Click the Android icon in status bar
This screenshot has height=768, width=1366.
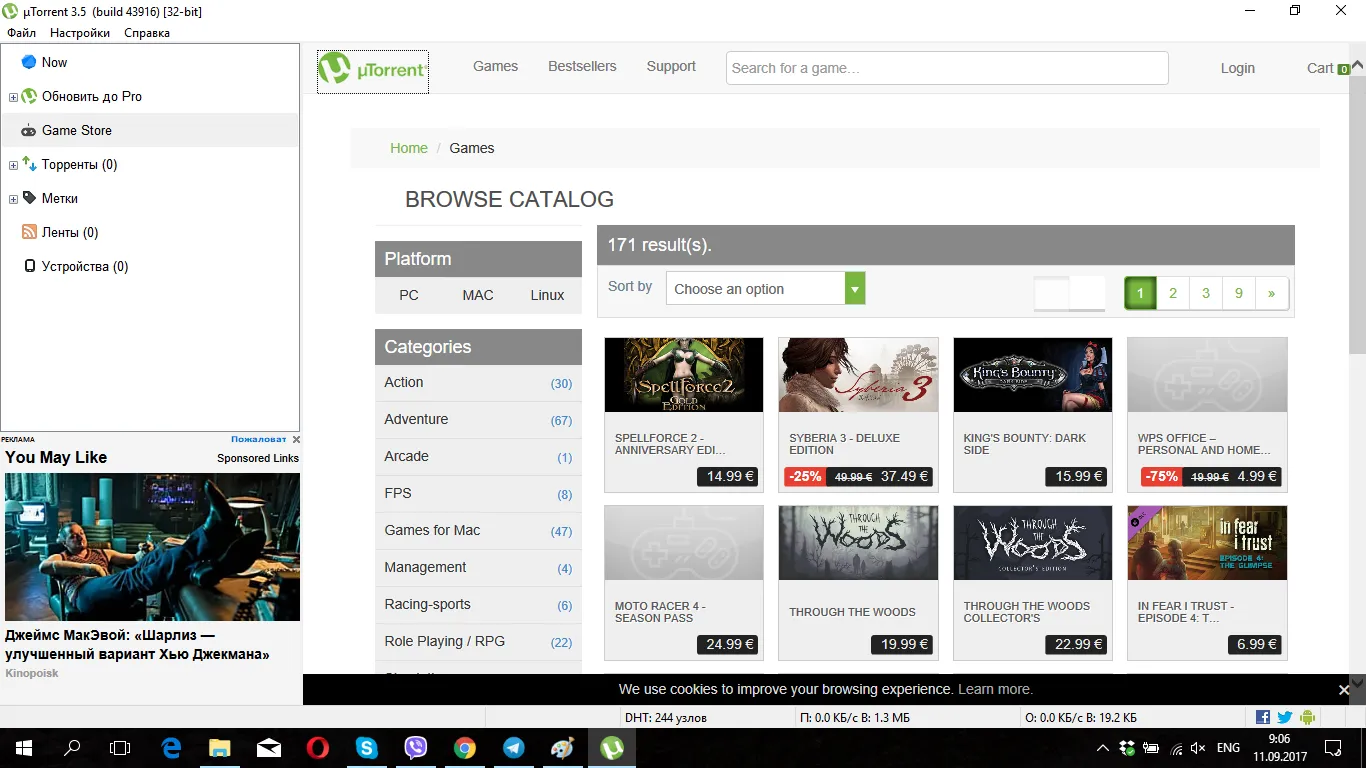(x=1307, y=717)
